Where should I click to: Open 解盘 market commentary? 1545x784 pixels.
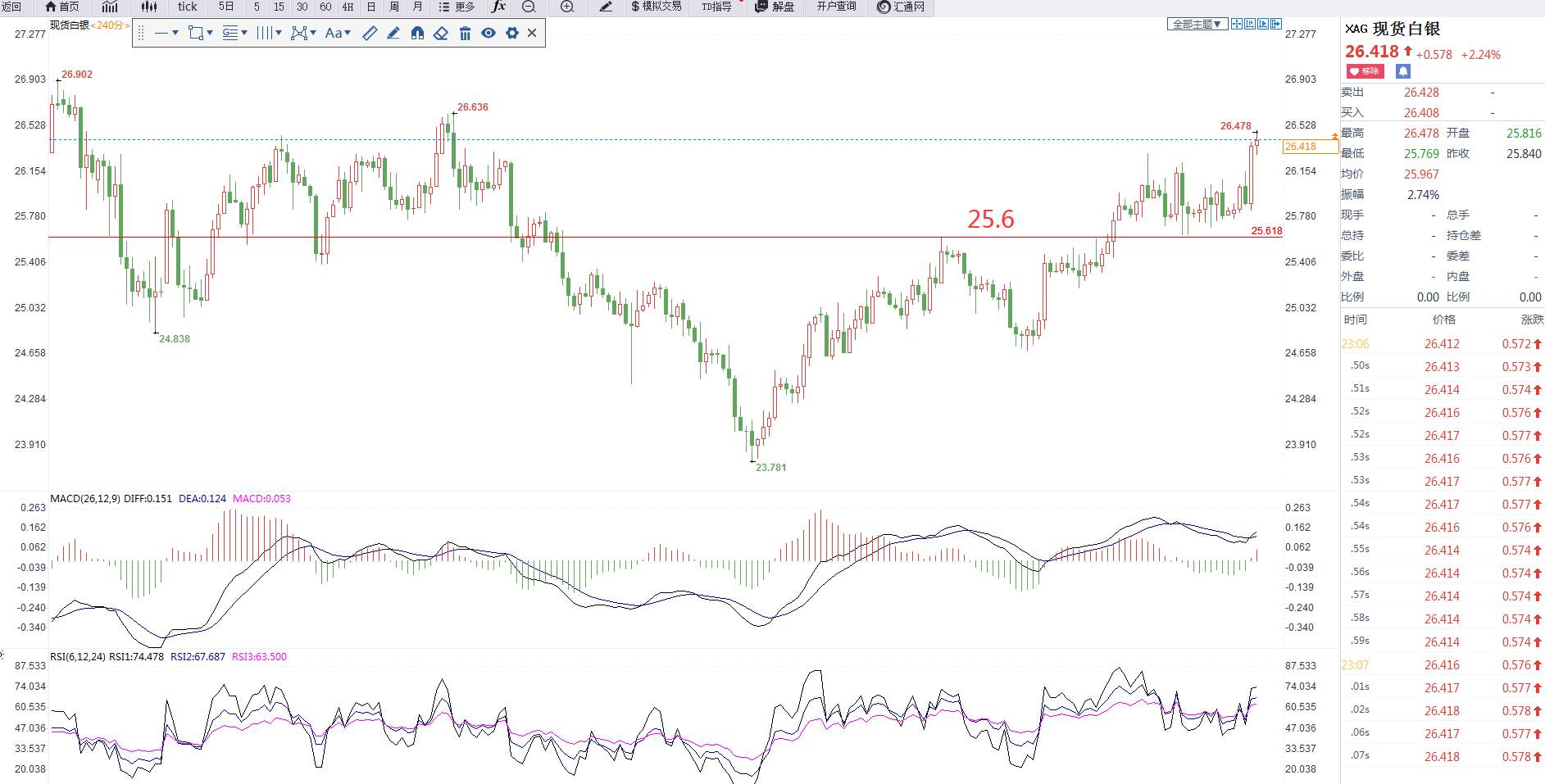coord(775,7)
